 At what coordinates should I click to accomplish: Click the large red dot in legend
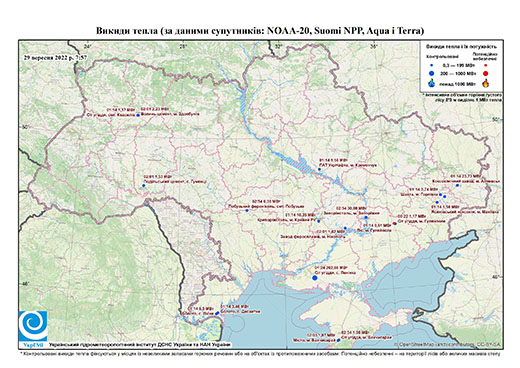pyautogui.click(x=485, y=74)
